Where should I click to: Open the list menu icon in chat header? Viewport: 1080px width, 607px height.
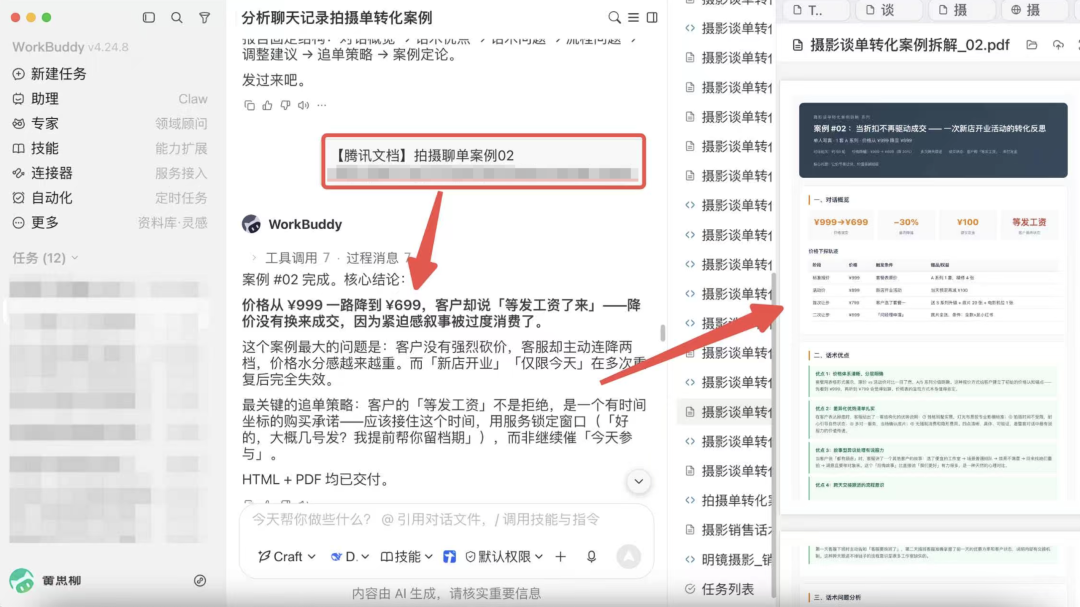tap(633, 17)
